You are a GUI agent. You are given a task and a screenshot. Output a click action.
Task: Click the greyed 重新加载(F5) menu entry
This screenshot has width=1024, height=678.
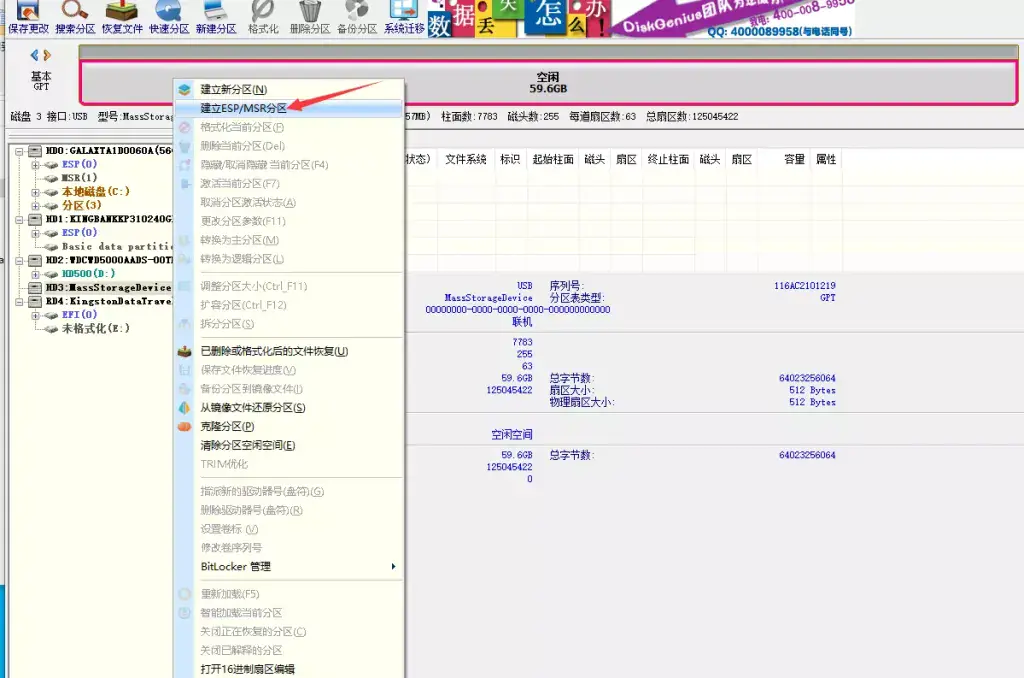tap(289, 594)
